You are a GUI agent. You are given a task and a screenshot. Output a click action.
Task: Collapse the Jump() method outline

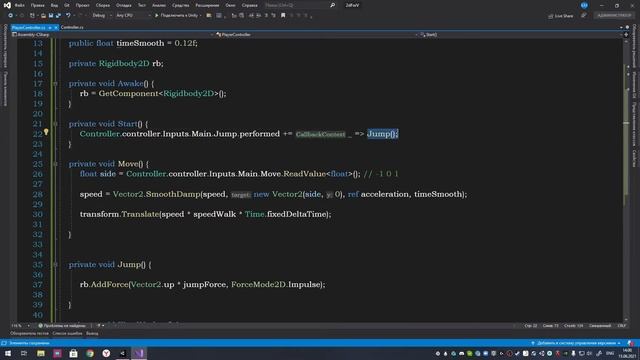(55, 264)
